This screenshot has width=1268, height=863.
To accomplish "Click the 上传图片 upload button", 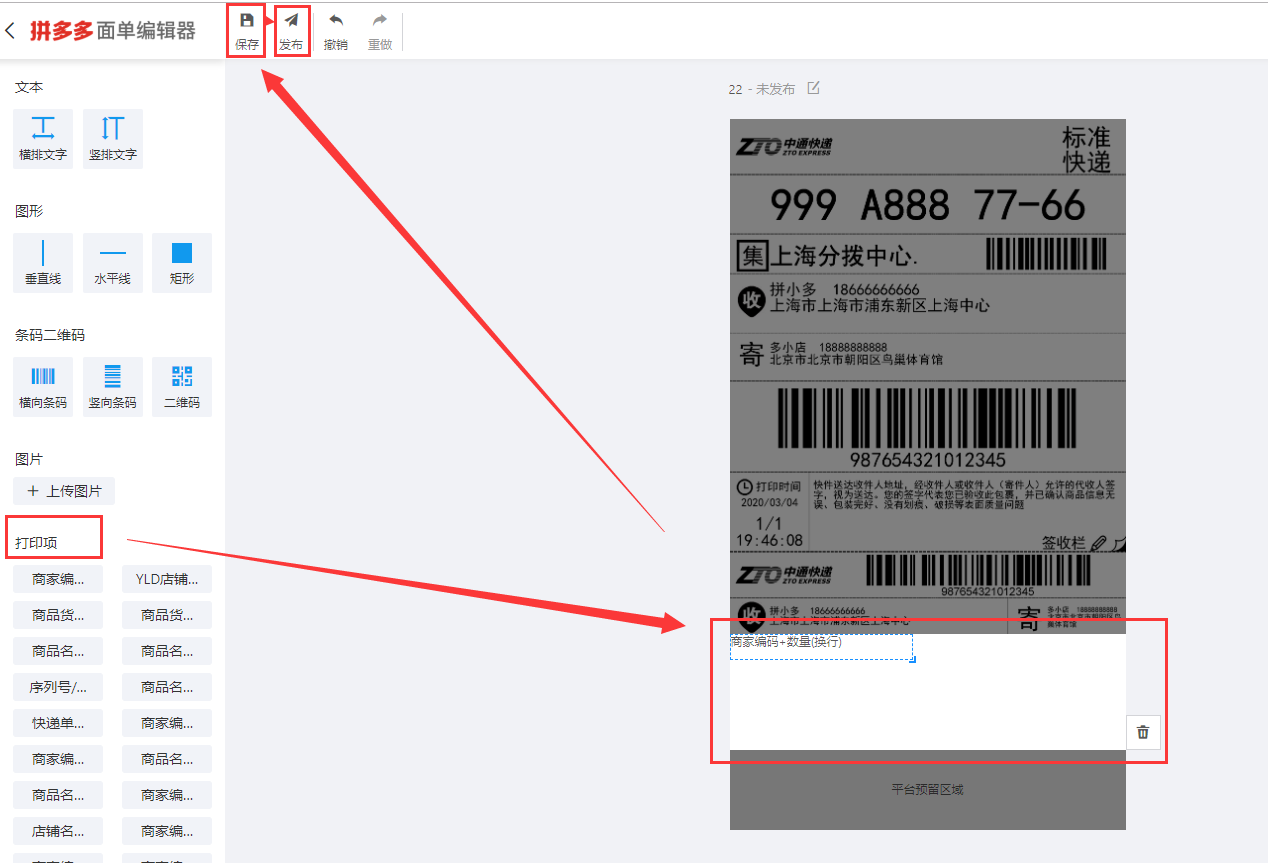I will click(x=64, y=491).
